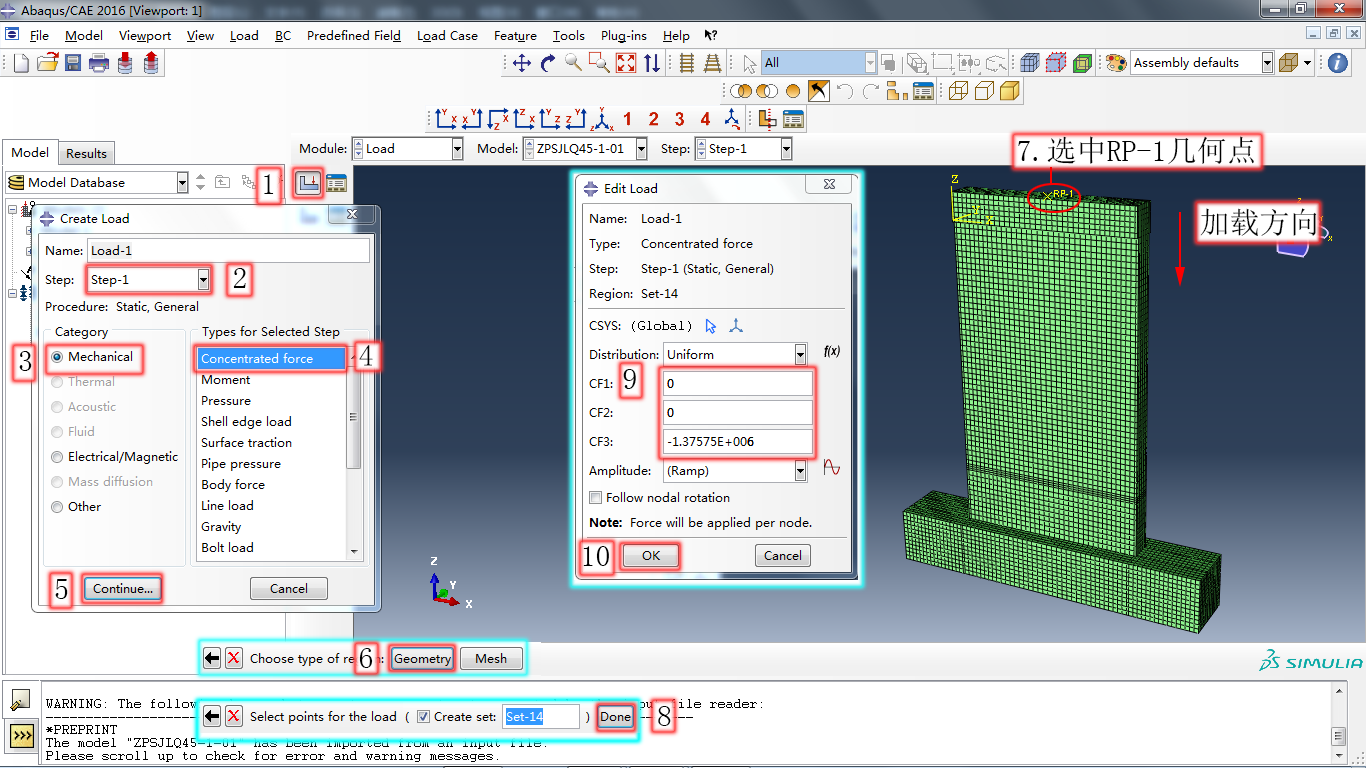Click Done in the selection prompt
Screen dimensions: 1366x768
pos(615,717)
